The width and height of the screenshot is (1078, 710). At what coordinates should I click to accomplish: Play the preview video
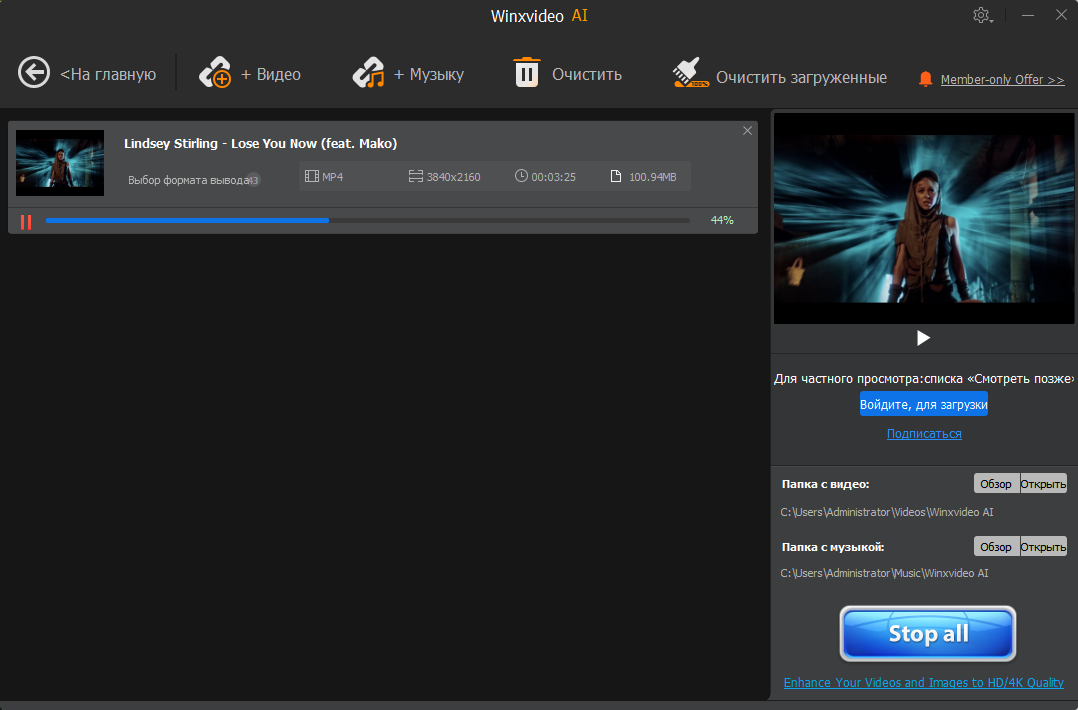tap(923, 337)
